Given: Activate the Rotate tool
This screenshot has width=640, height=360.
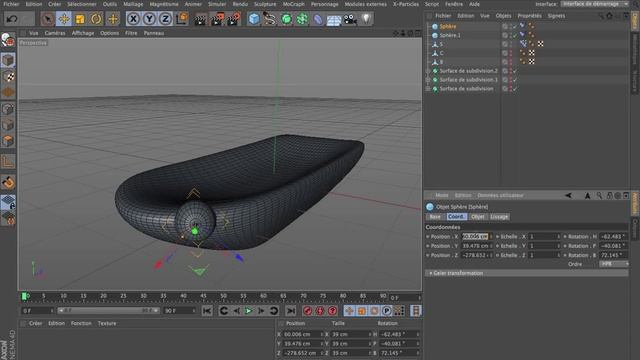Looking at the screenshot, I should coord(96,19).
